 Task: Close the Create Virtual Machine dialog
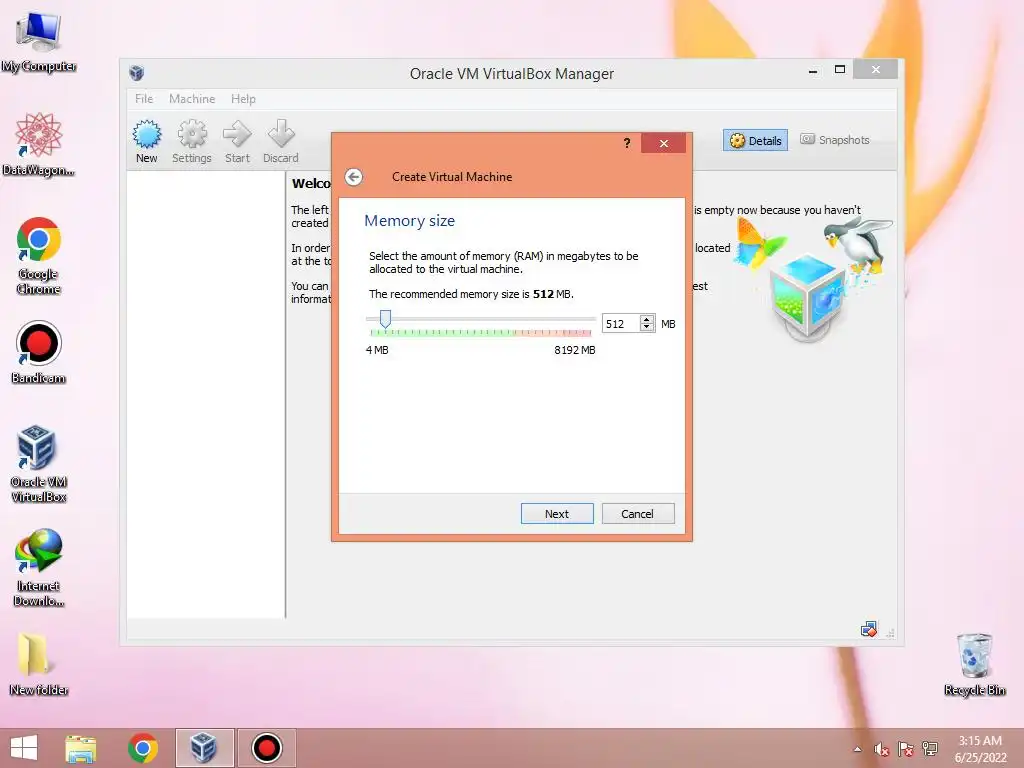pos(664,143)
